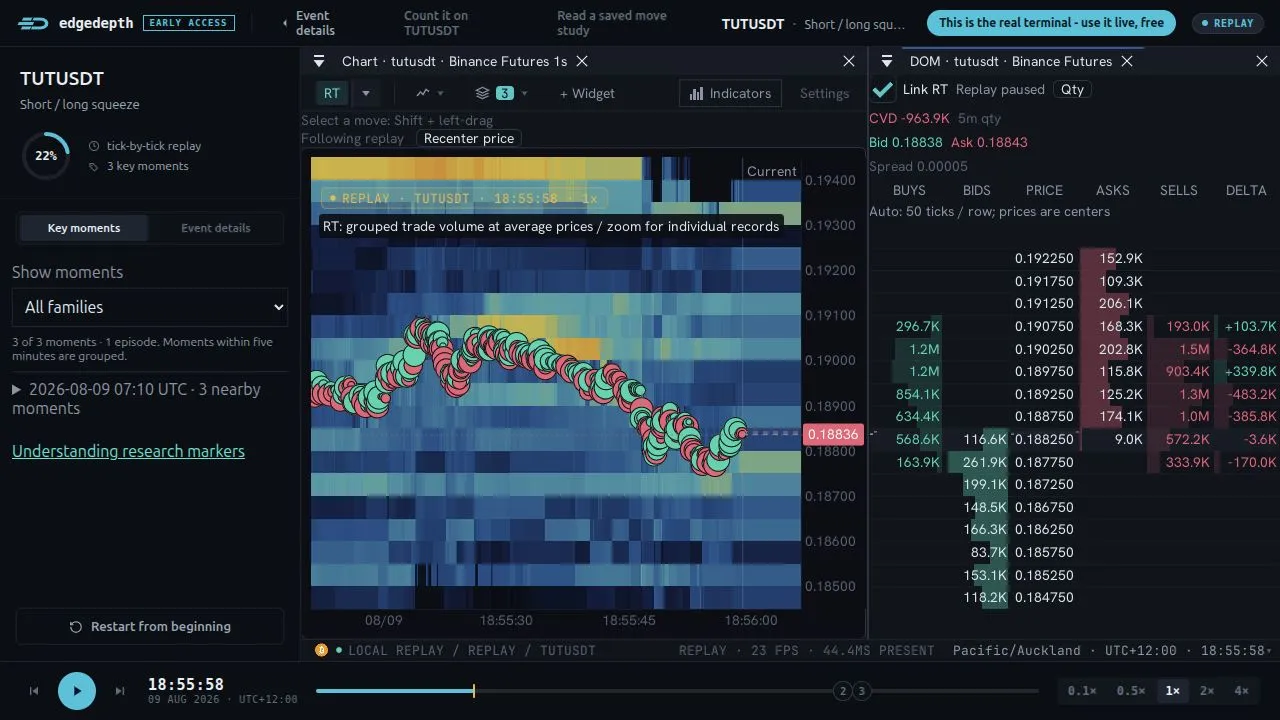
Task: Open the All families dropdown
Action: pos(150,307)
